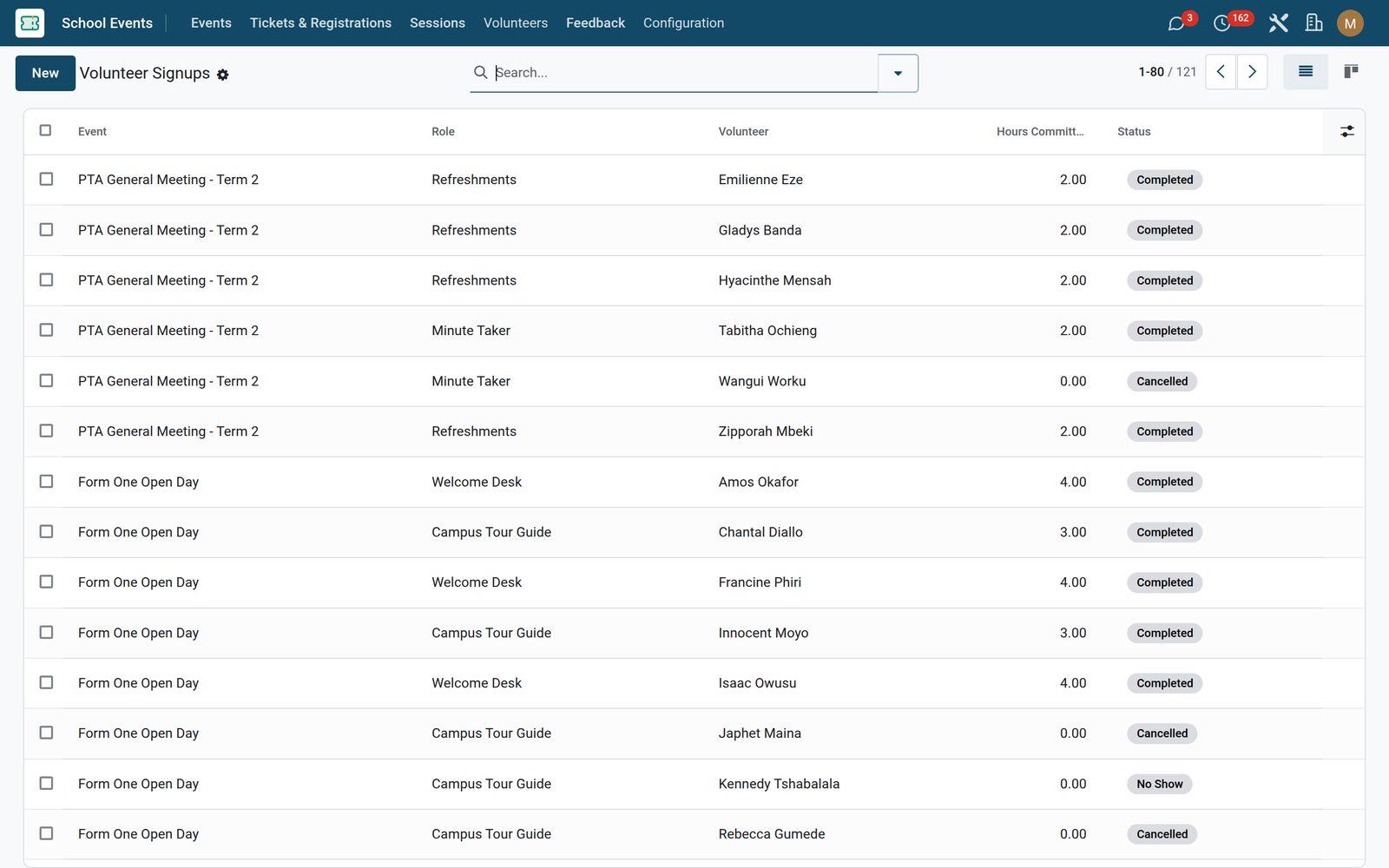Click Japhet Maina's Cancelled status badge
This screenshot has width=1389, height=868.
(x=1162, y=733)
